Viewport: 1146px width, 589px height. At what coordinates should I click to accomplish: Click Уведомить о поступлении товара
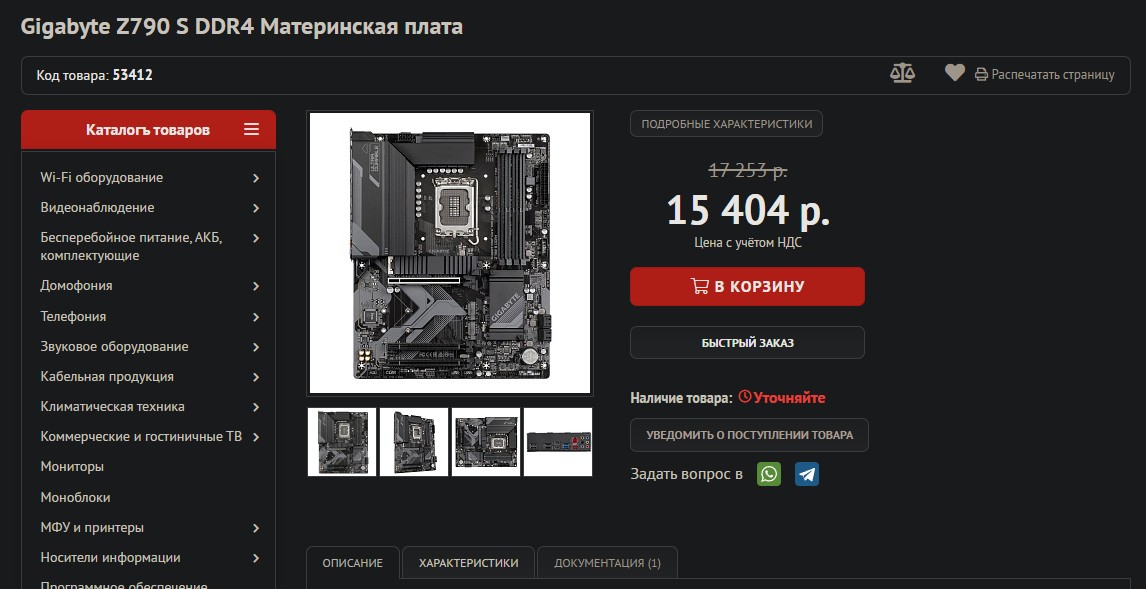click(x=749, y=435)
